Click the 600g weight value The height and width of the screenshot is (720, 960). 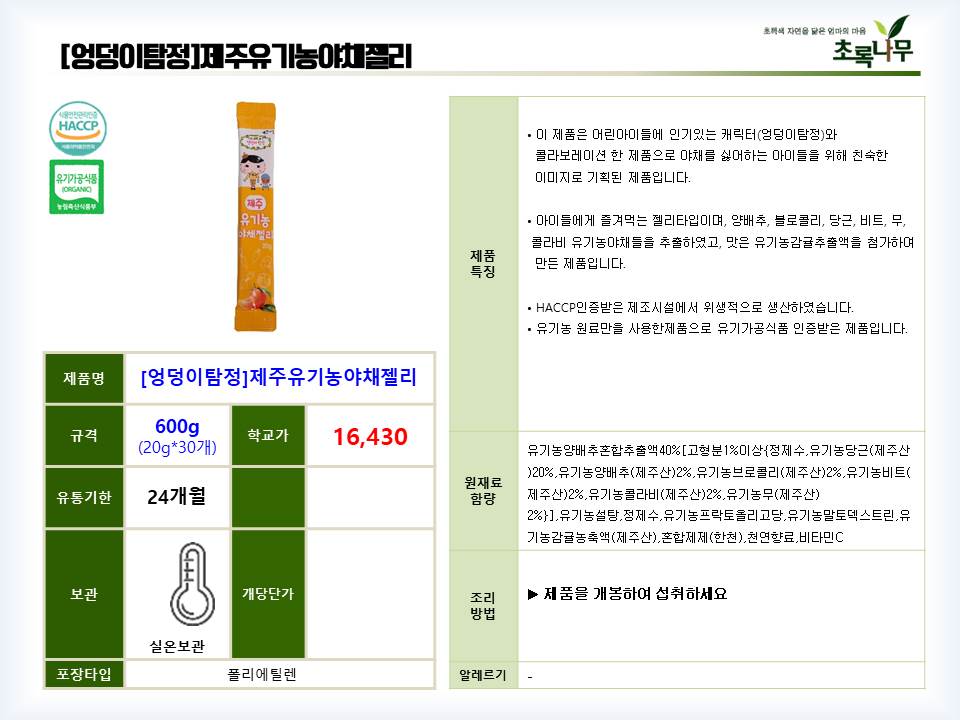(x=177, y=426)
